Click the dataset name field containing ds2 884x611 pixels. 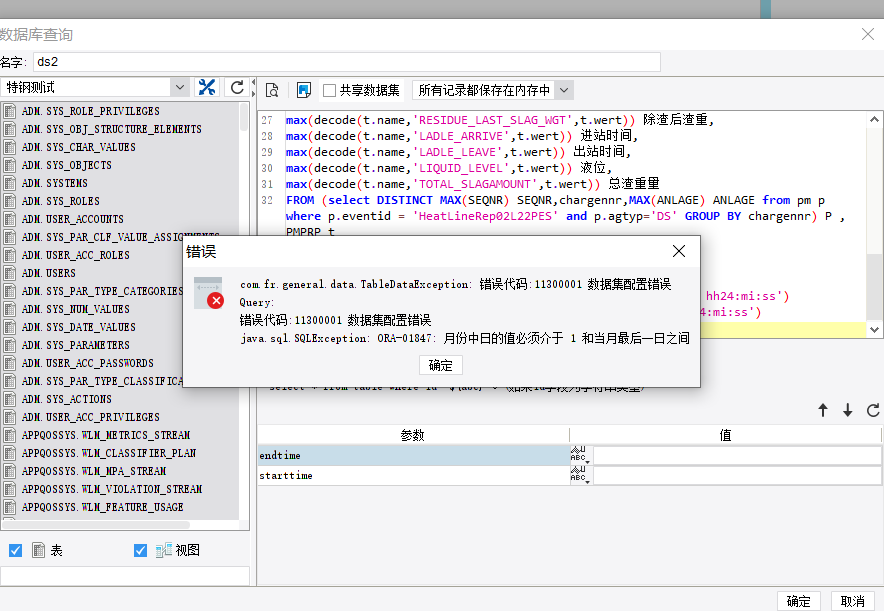[347, 62]
